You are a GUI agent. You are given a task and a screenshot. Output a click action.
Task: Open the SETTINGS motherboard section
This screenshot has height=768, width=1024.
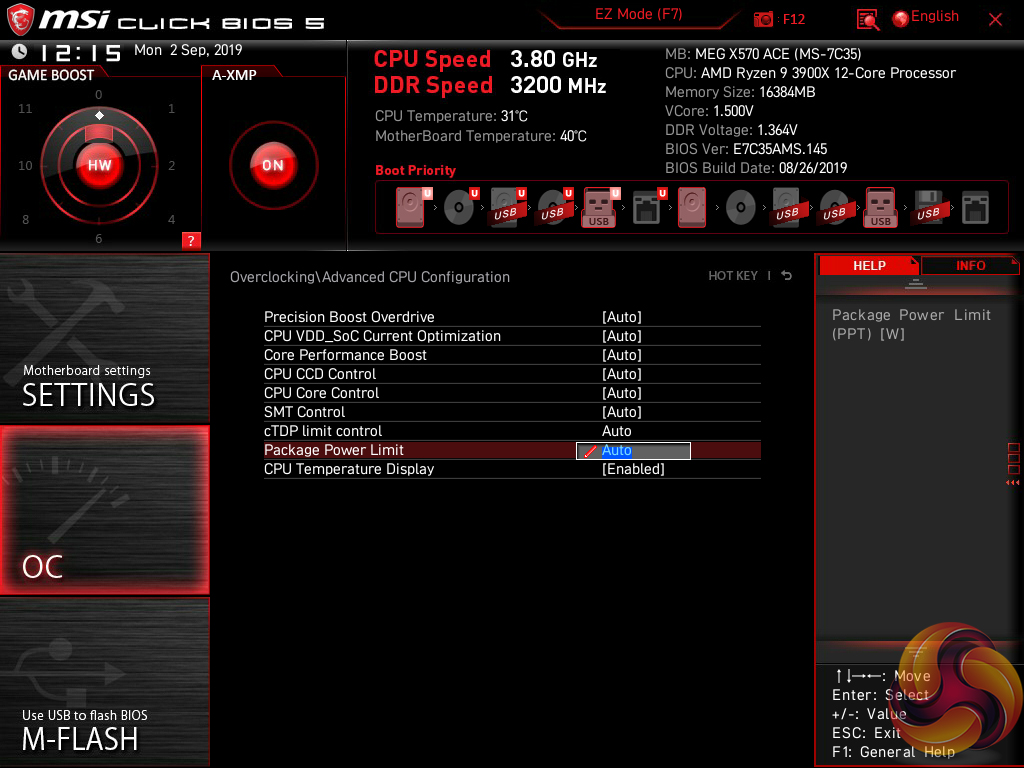[104, 338]
